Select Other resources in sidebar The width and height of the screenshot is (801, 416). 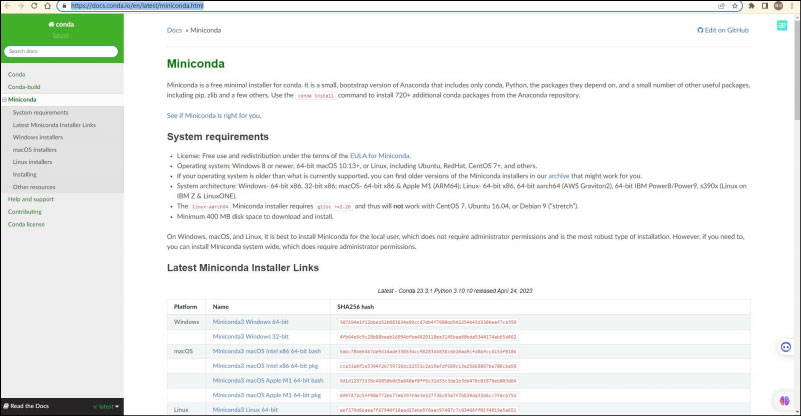34,187
